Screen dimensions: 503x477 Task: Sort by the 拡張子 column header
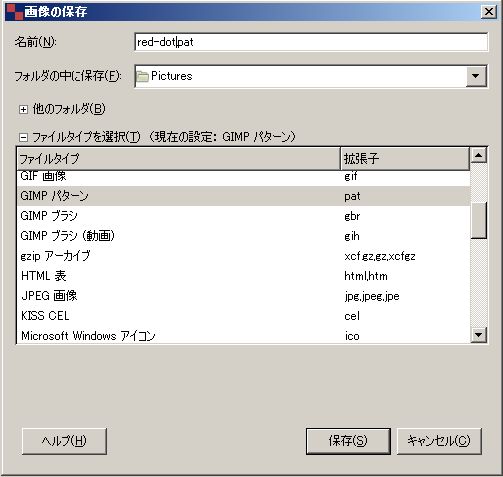tap(405, 159)
